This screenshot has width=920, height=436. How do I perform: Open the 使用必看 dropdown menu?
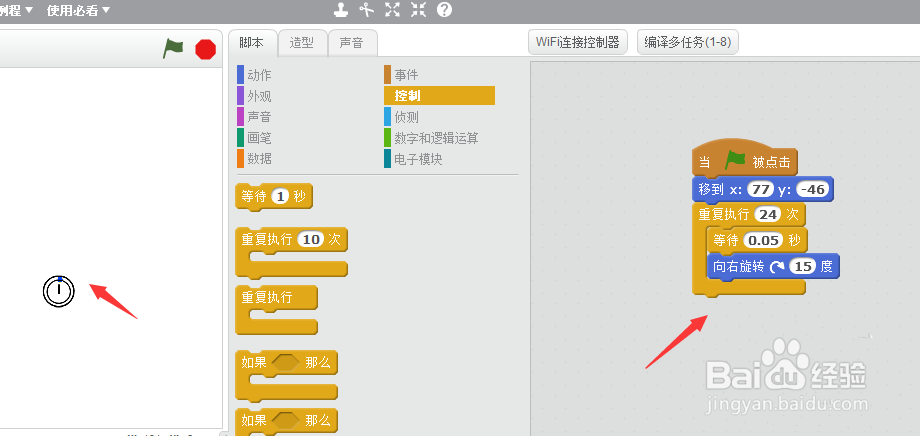[x=79, y=10]
